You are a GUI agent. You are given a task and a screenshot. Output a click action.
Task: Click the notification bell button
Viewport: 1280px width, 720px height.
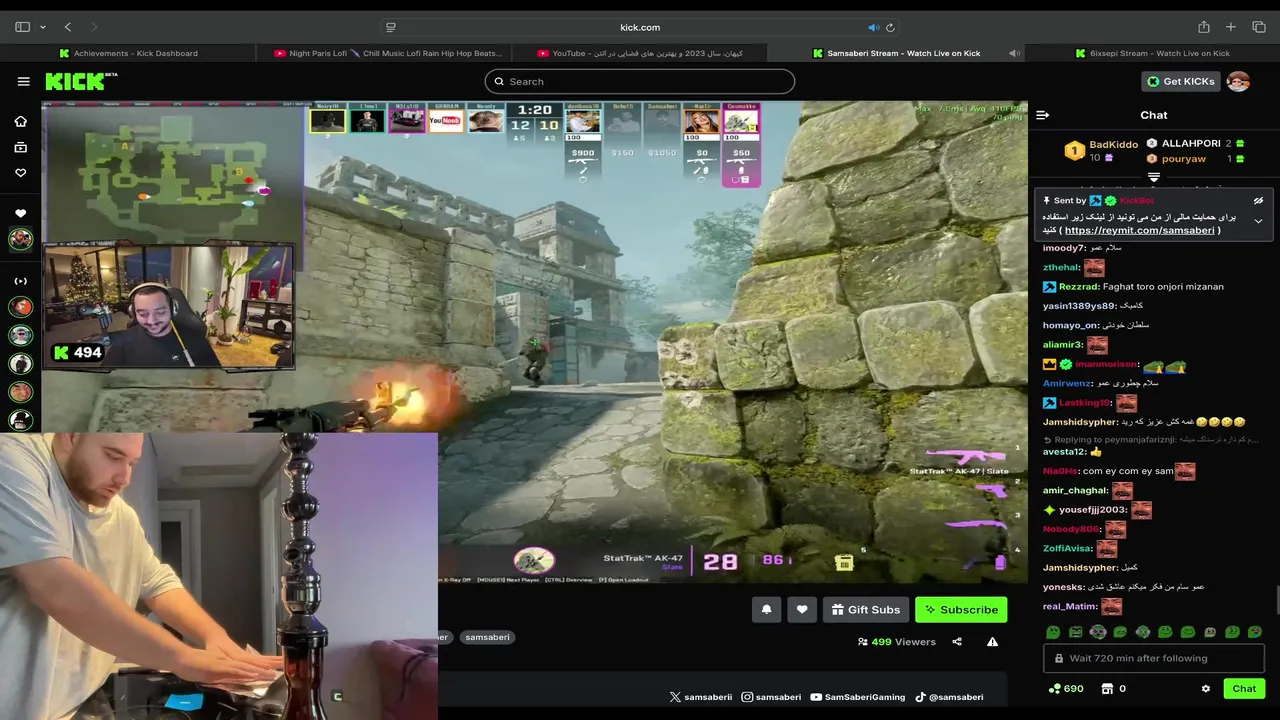coord(767,609)
